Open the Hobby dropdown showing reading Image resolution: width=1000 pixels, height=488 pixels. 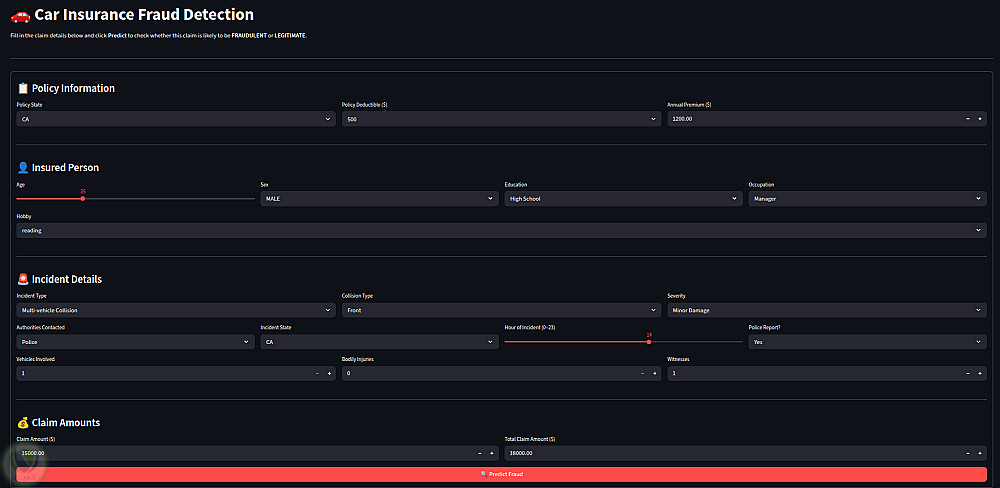(501, 230)
